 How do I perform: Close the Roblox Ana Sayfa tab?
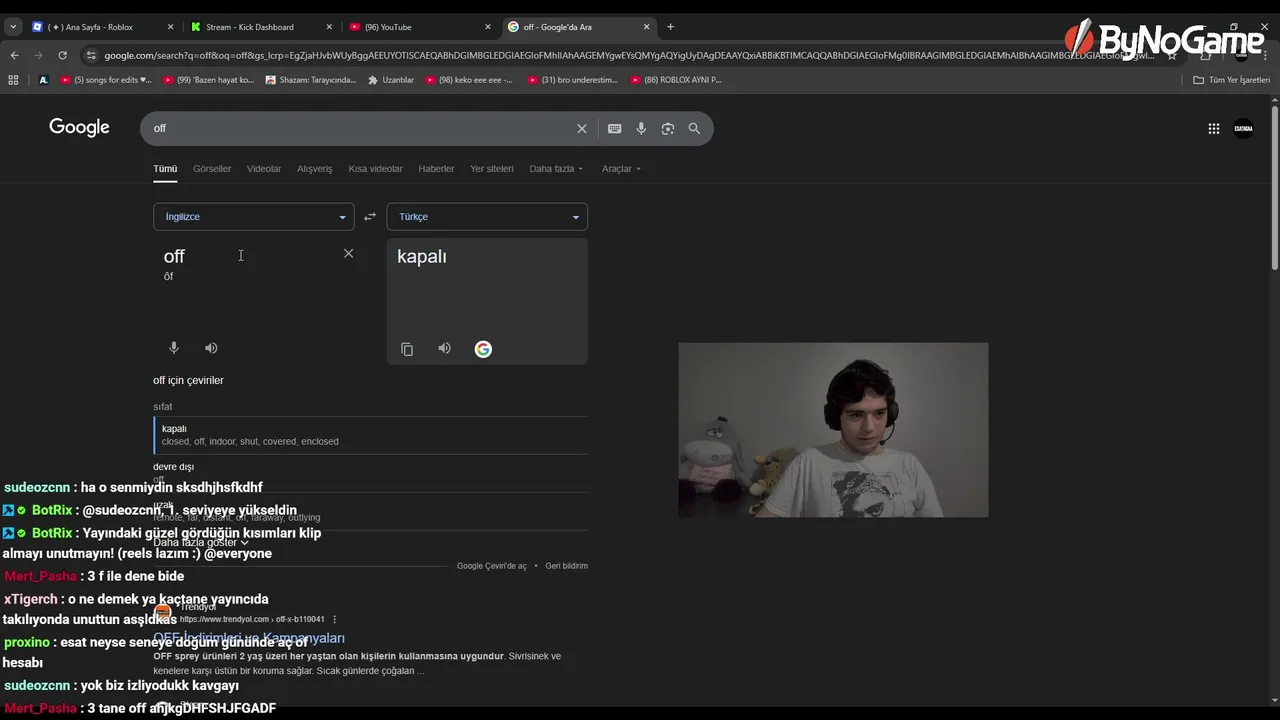pos(170,27)
